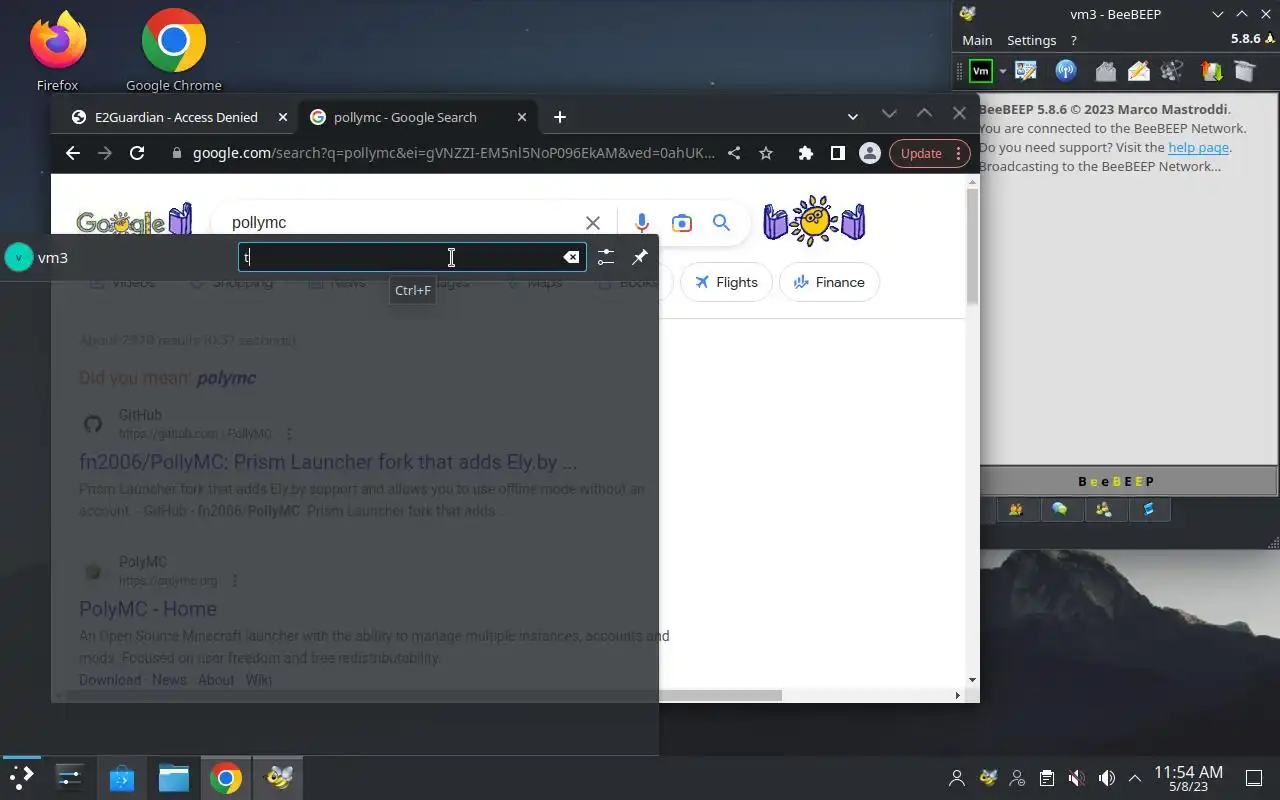
Task: Open the BeeBEEP ? help menu
Action: pyautogui.click(x=1074, y=40)
